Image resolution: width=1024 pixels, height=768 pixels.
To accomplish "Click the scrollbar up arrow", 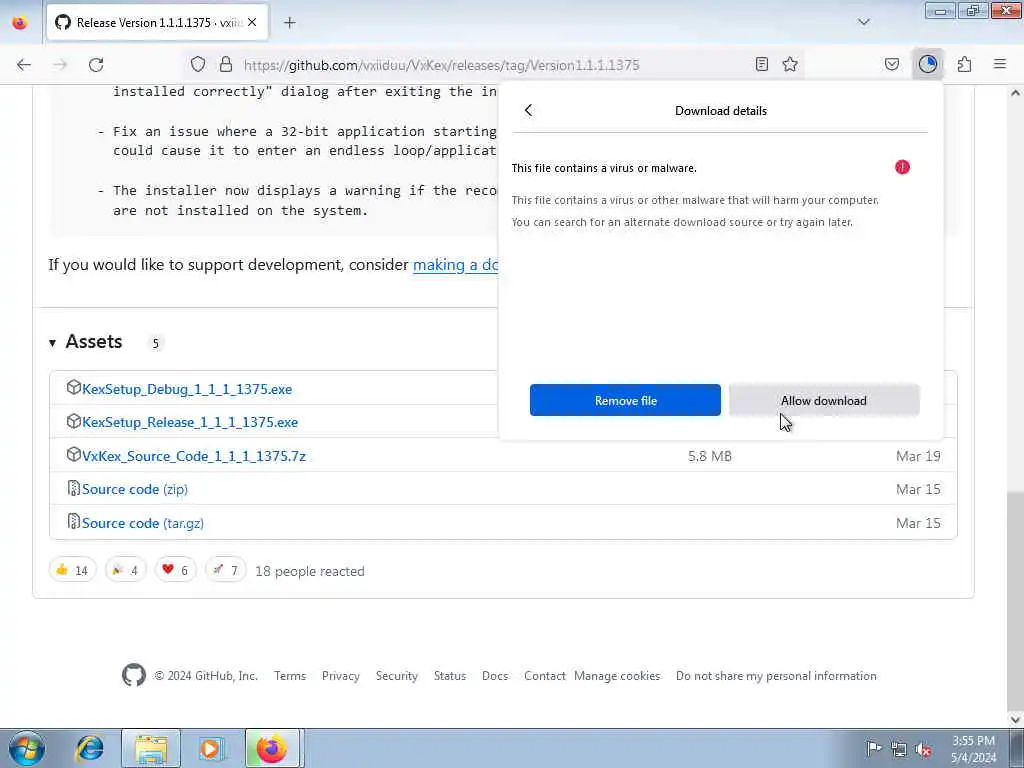I will pos(1015,93).
